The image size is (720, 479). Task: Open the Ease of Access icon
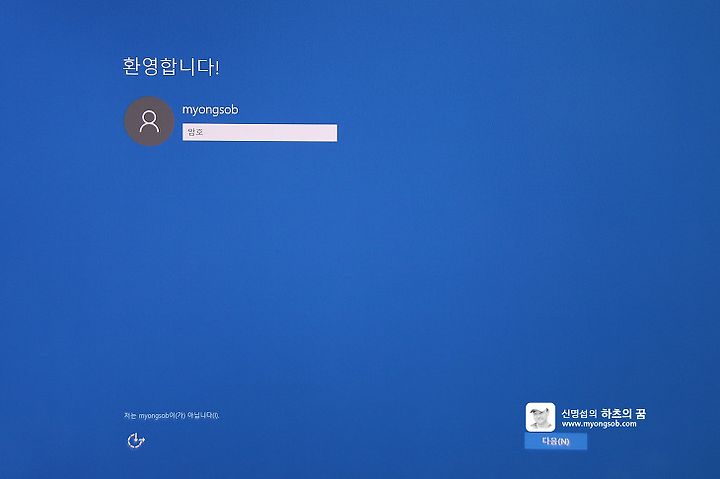[x=136, y=440]
